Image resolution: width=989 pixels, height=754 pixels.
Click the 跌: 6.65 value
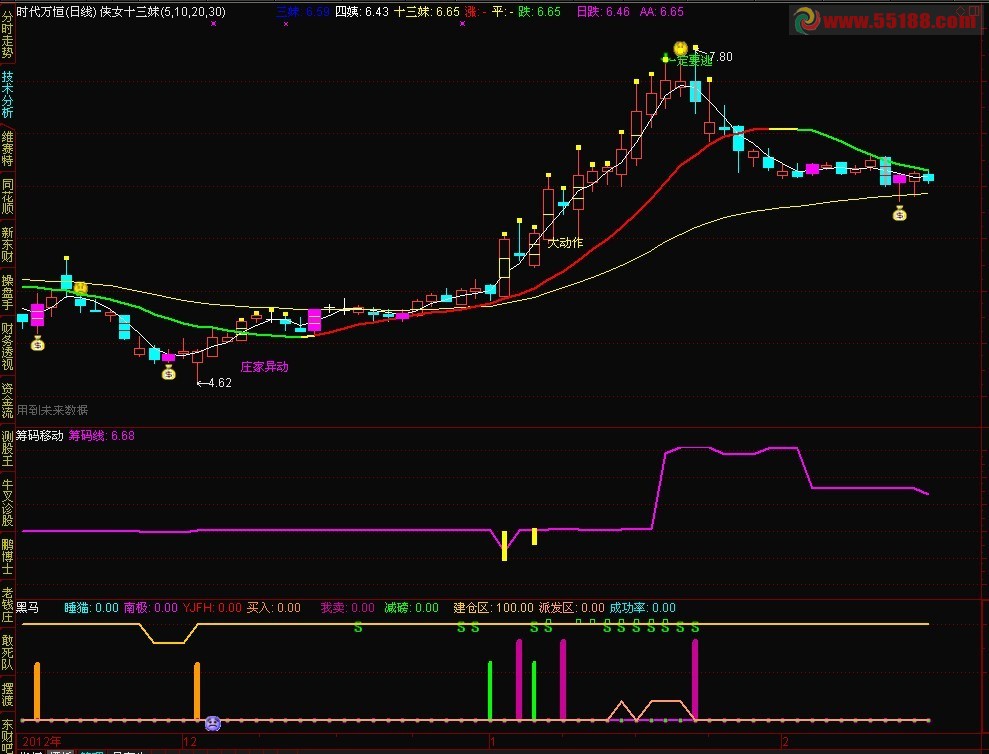point(539,11)
